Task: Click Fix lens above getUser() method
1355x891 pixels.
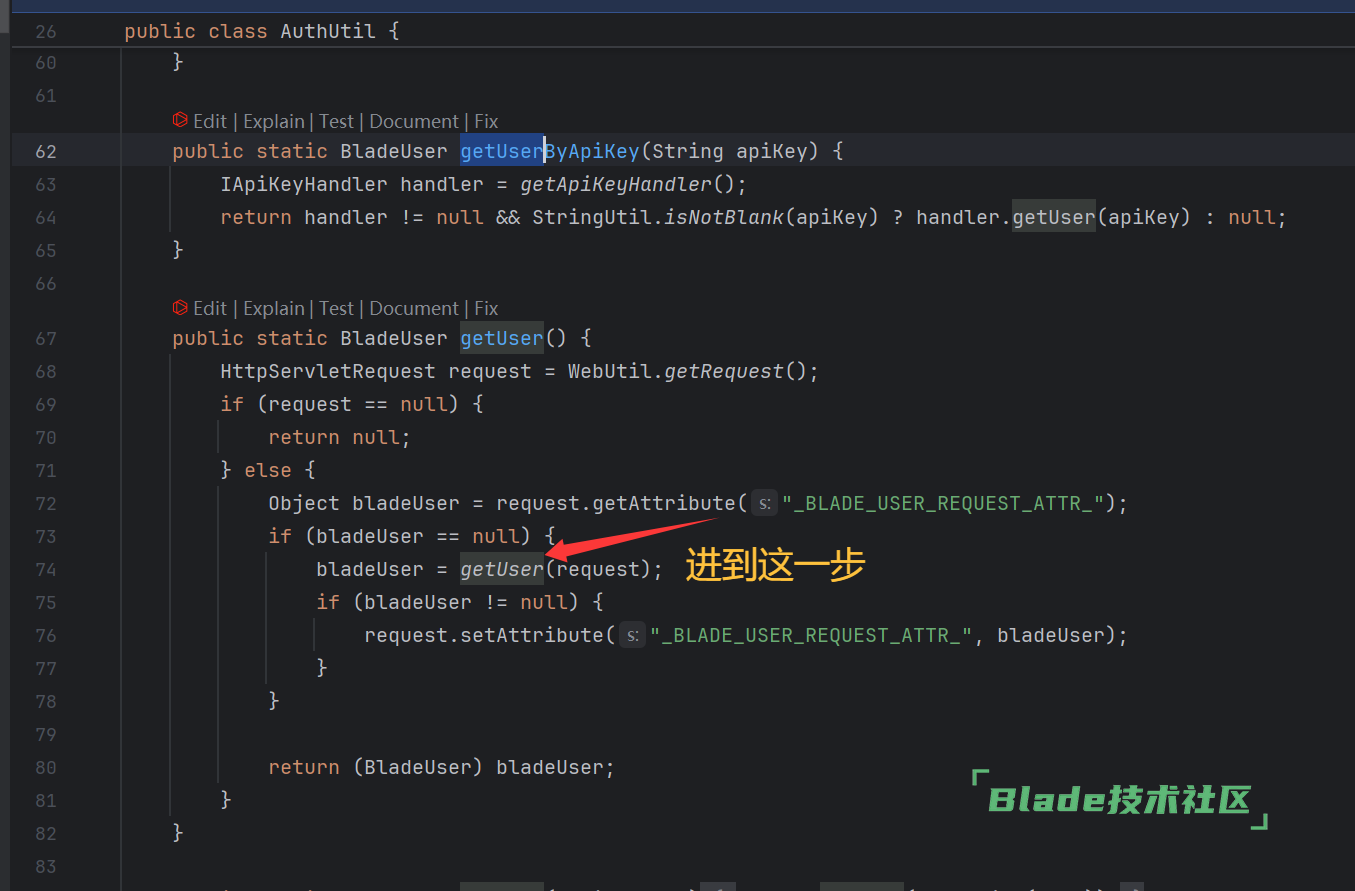Action: coord(486,308)
